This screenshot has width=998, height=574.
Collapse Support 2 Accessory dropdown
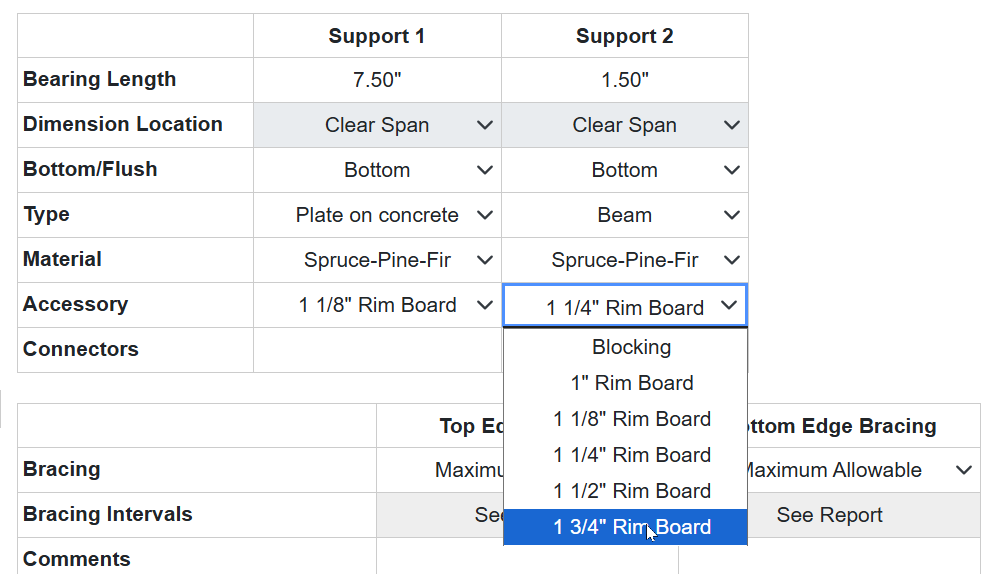625,307
